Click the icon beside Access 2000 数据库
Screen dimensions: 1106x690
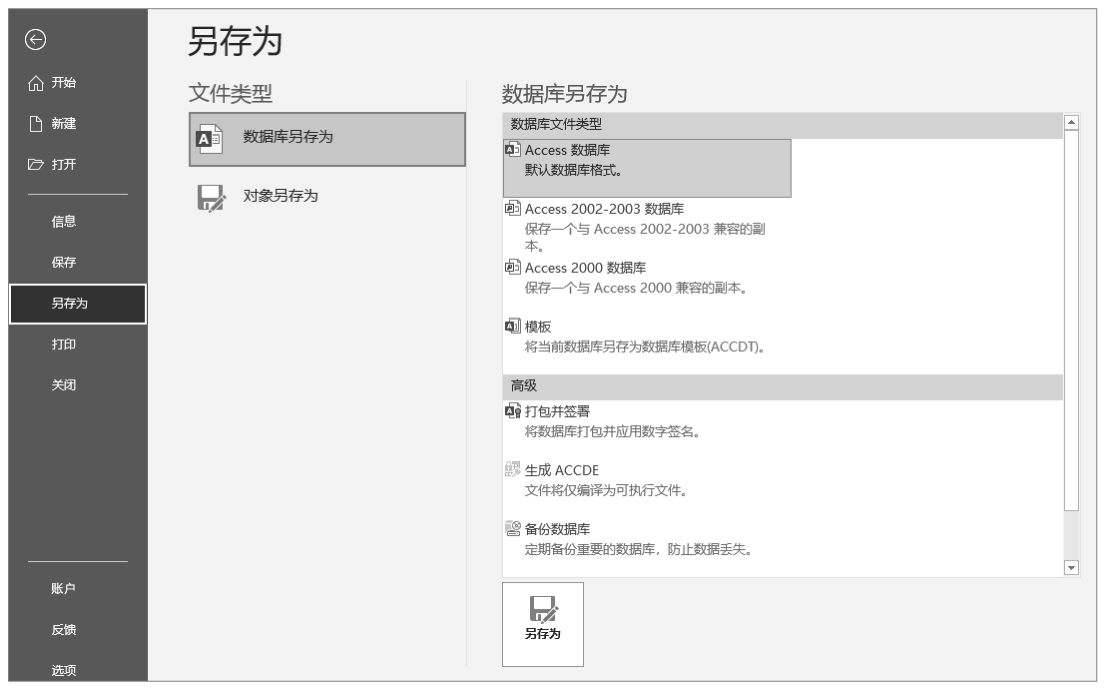[513, 267]
